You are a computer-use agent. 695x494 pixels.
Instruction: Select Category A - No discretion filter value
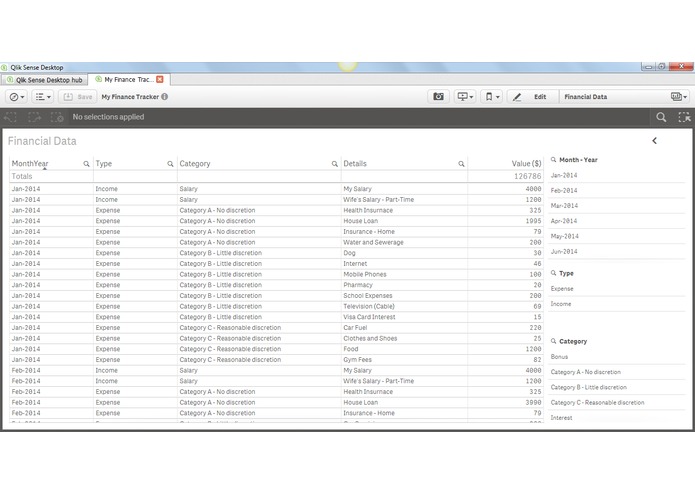pyautogui.click(x=617, y=372)
